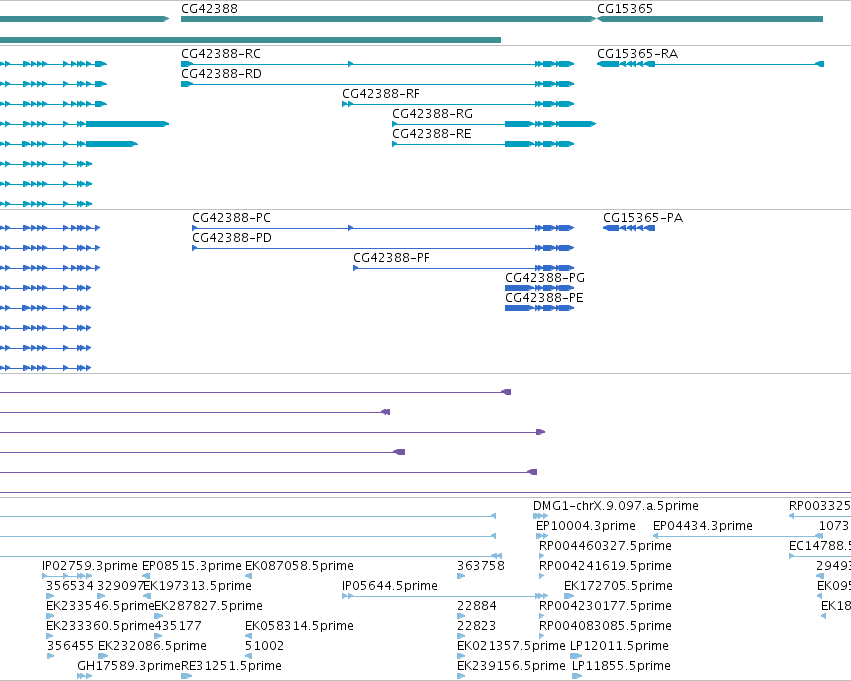Open the LP12011.5prime feature
Screen dimensions: 851x681
pyautogui.click(x=619, y=646)
